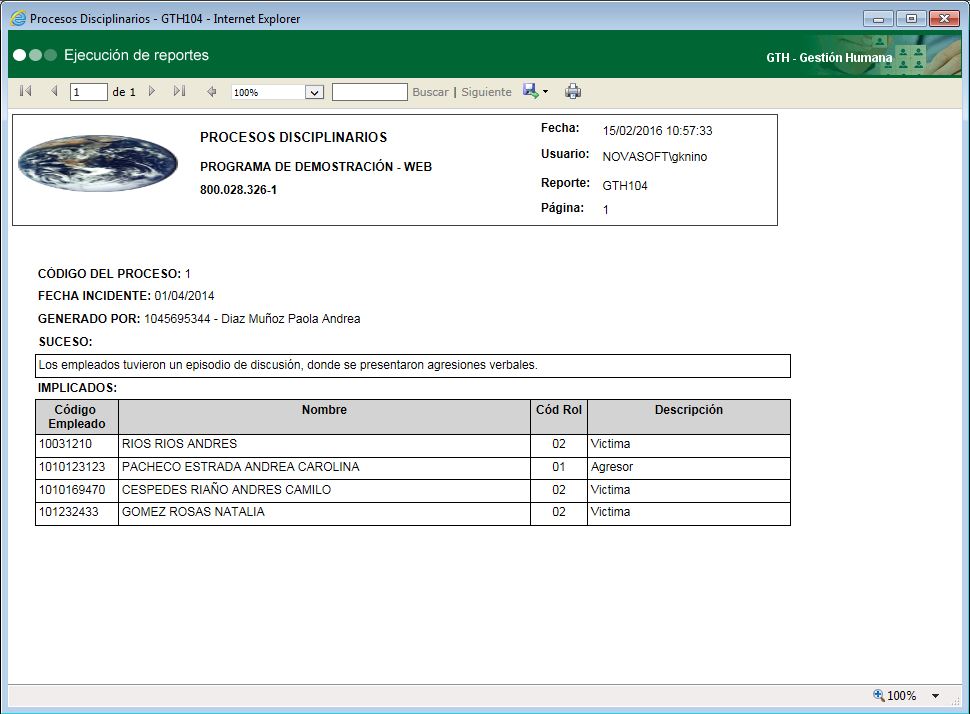Click the Siguiente link
970x714 pixels.
(486, 91)
